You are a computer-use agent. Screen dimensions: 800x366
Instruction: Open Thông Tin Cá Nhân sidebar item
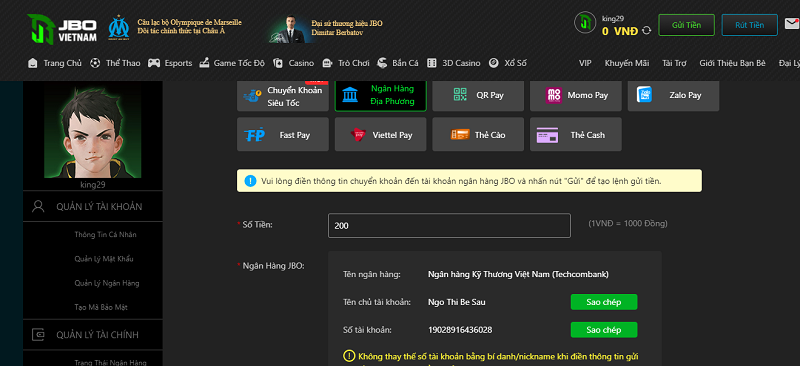pyautogui.click(x=105, y=235)
